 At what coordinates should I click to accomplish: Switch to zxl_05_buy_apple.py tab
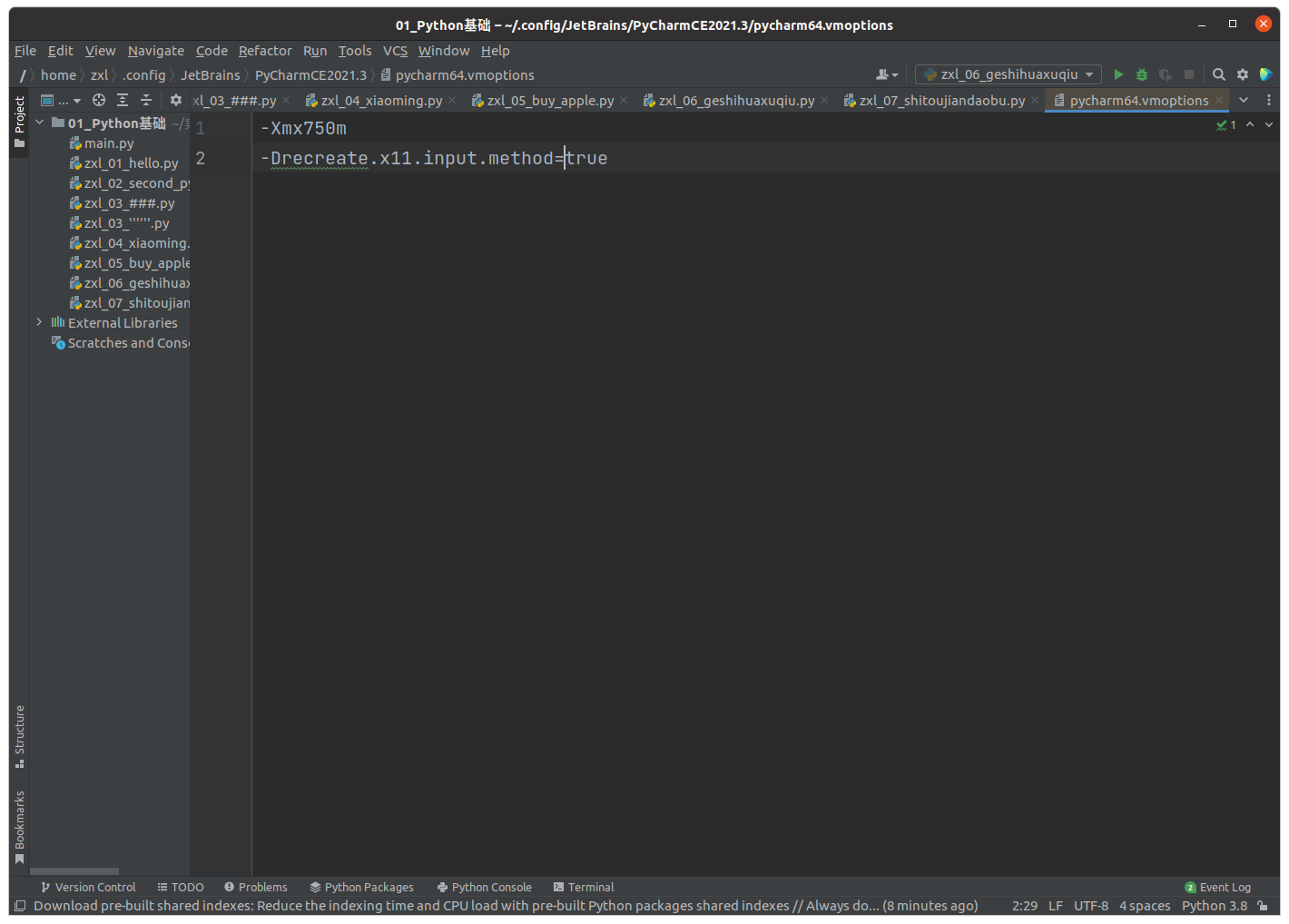[550, 101]
